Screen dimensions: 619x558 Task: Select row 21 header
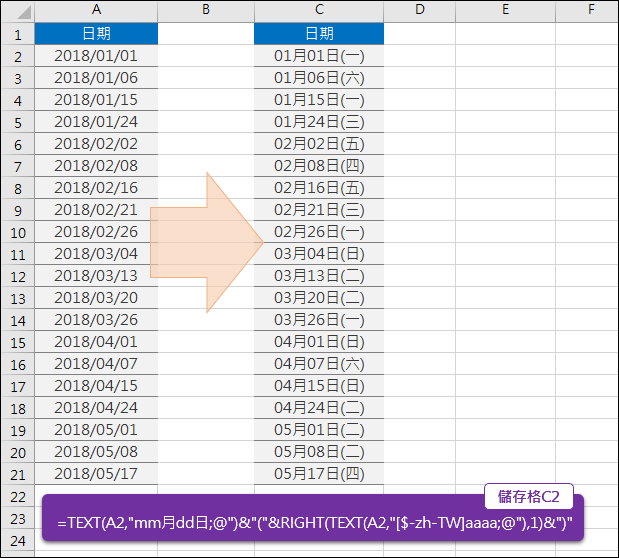pos(18,473)
